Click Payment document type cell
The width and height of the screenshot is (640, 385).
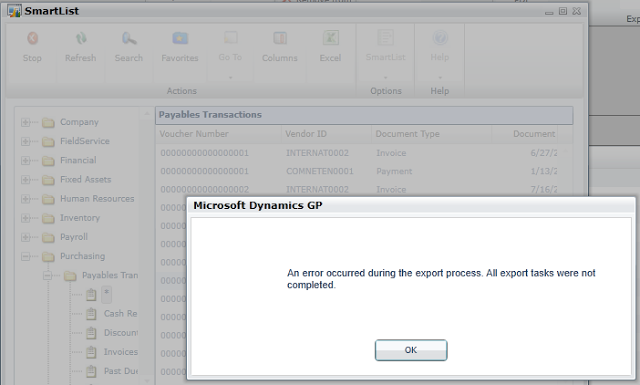pyautogui.click(x=394, y=171)
